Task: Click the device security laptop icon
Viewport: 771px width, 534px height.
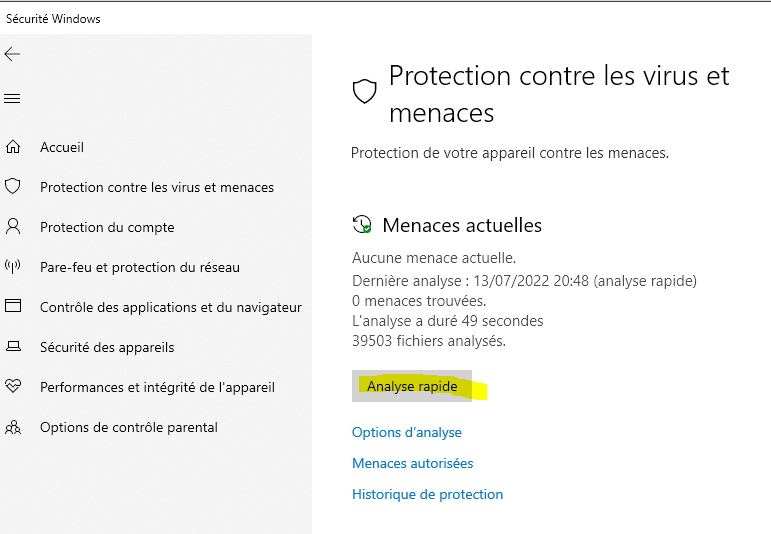Action: [x=13, y=347]
